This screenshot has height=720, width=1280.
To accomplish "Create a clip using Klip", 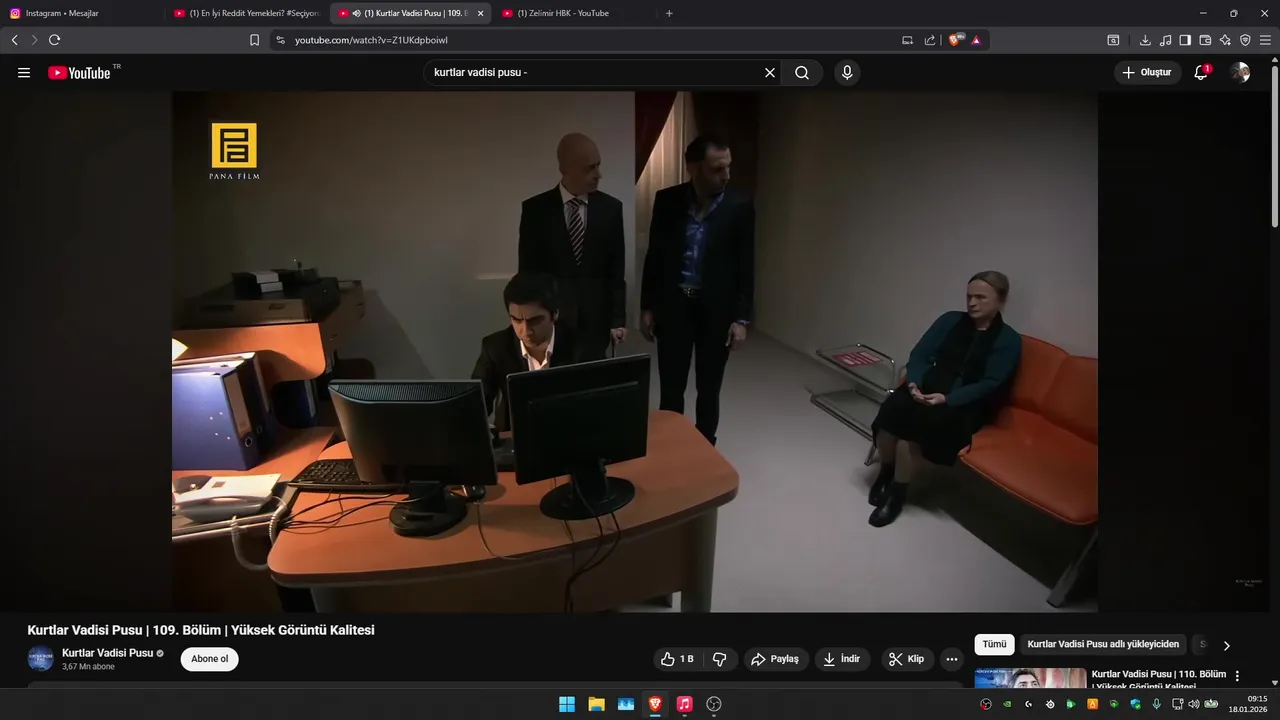I will (907, 659).
